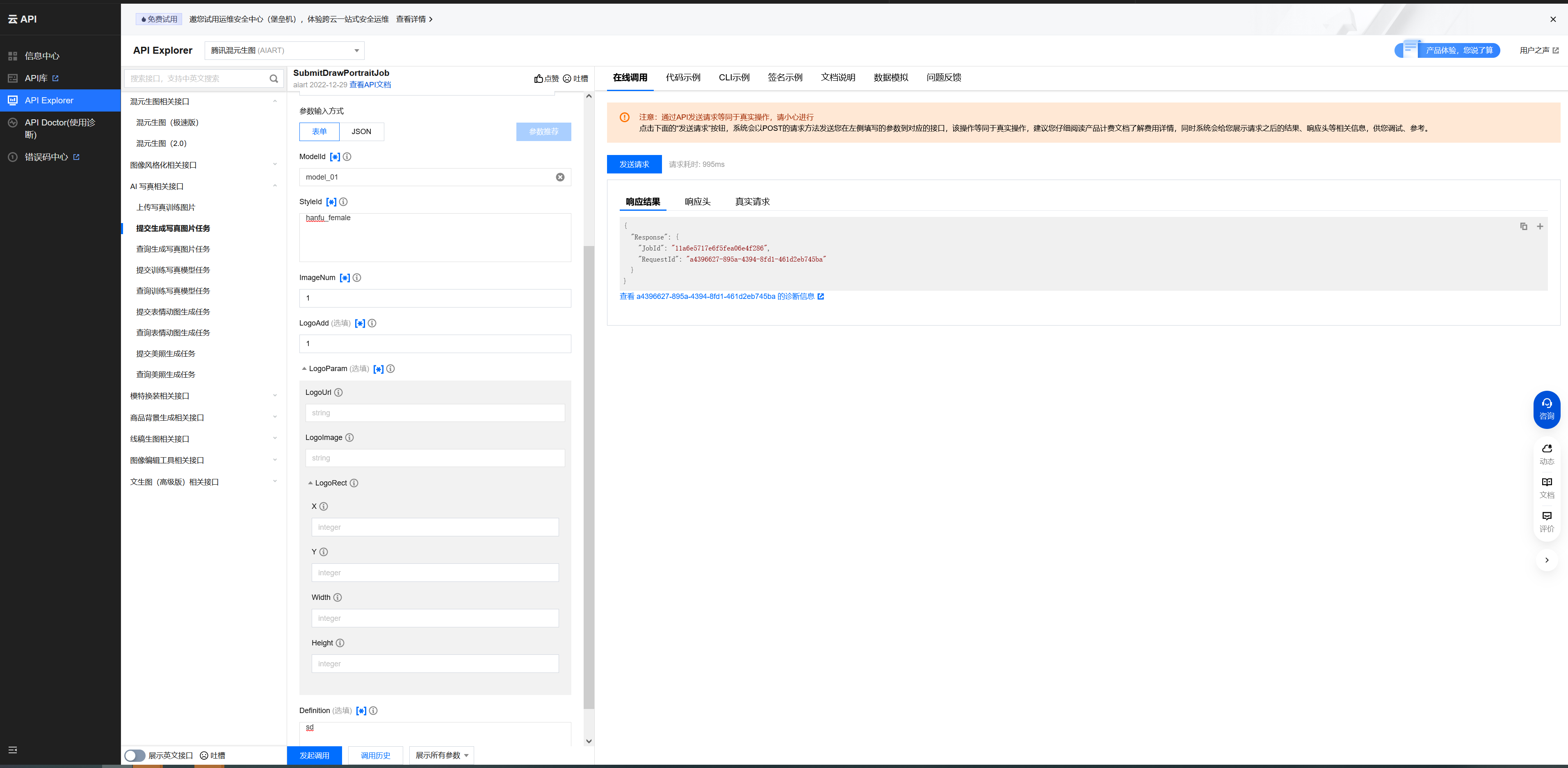Open the 查看API文档 link

coord(370,84)
